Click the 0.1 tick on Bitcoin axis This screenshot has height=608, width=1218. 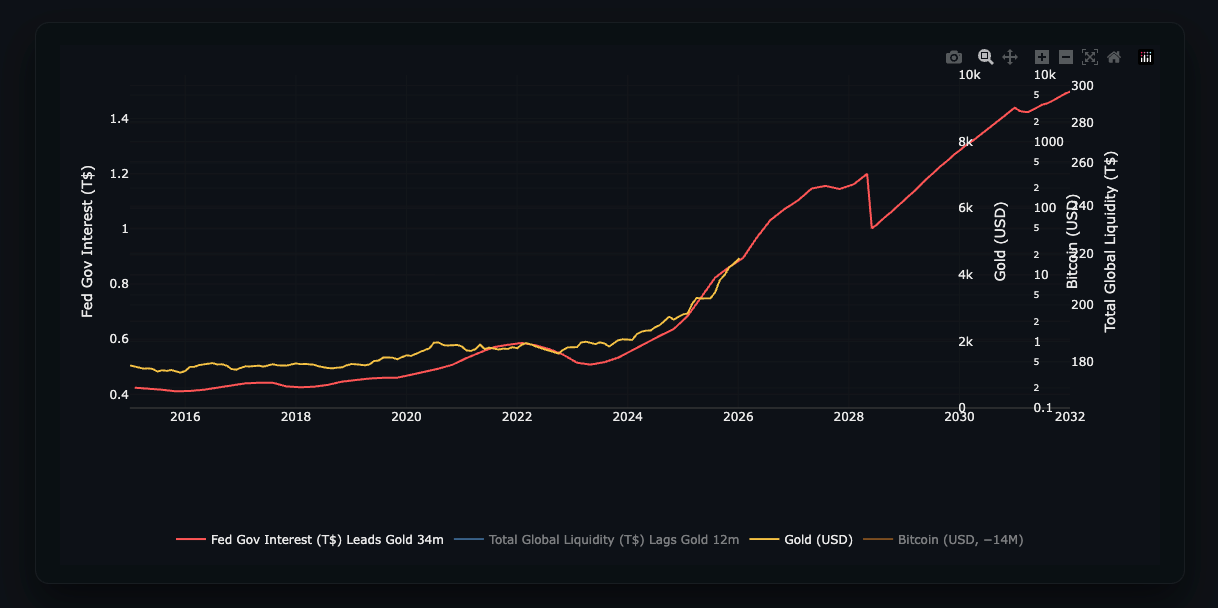pos(1042,408)
